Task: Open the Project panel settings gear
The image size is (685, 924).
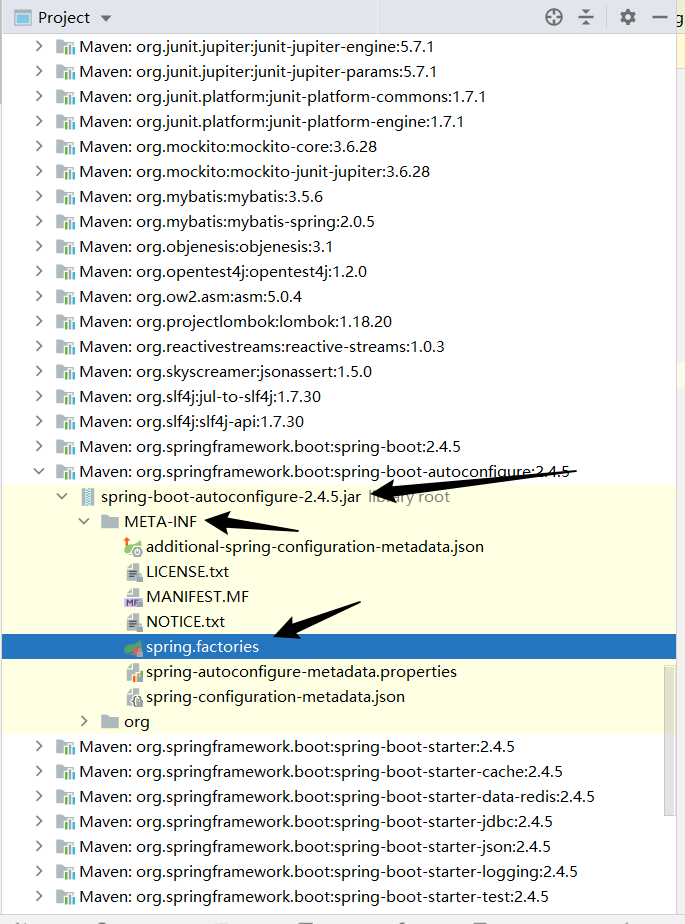Action: coord(628,17)
